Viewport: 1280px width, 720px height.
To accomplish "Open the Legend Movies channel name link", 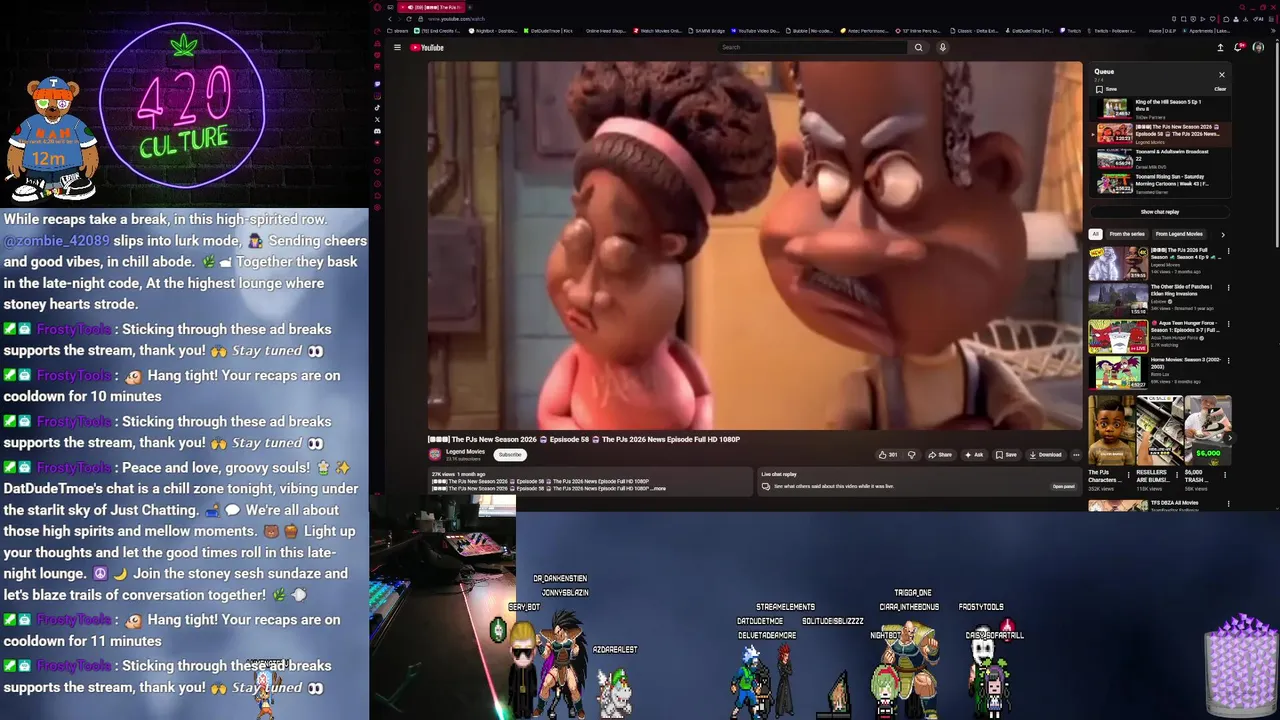I will tap(465, 452).
